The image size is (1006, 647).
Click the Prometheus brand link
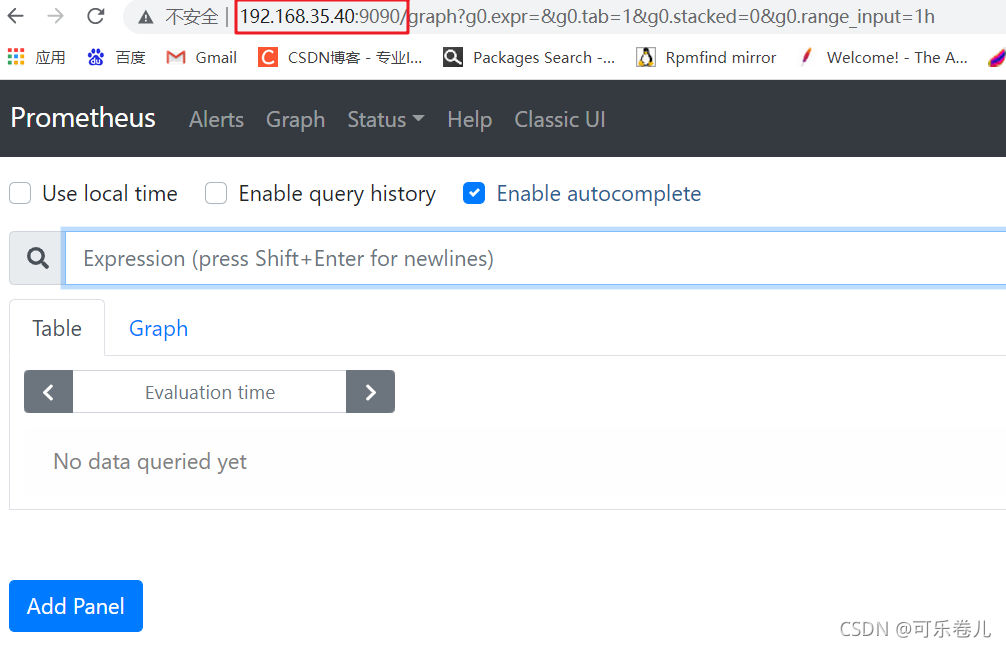[x=83, y=118]
